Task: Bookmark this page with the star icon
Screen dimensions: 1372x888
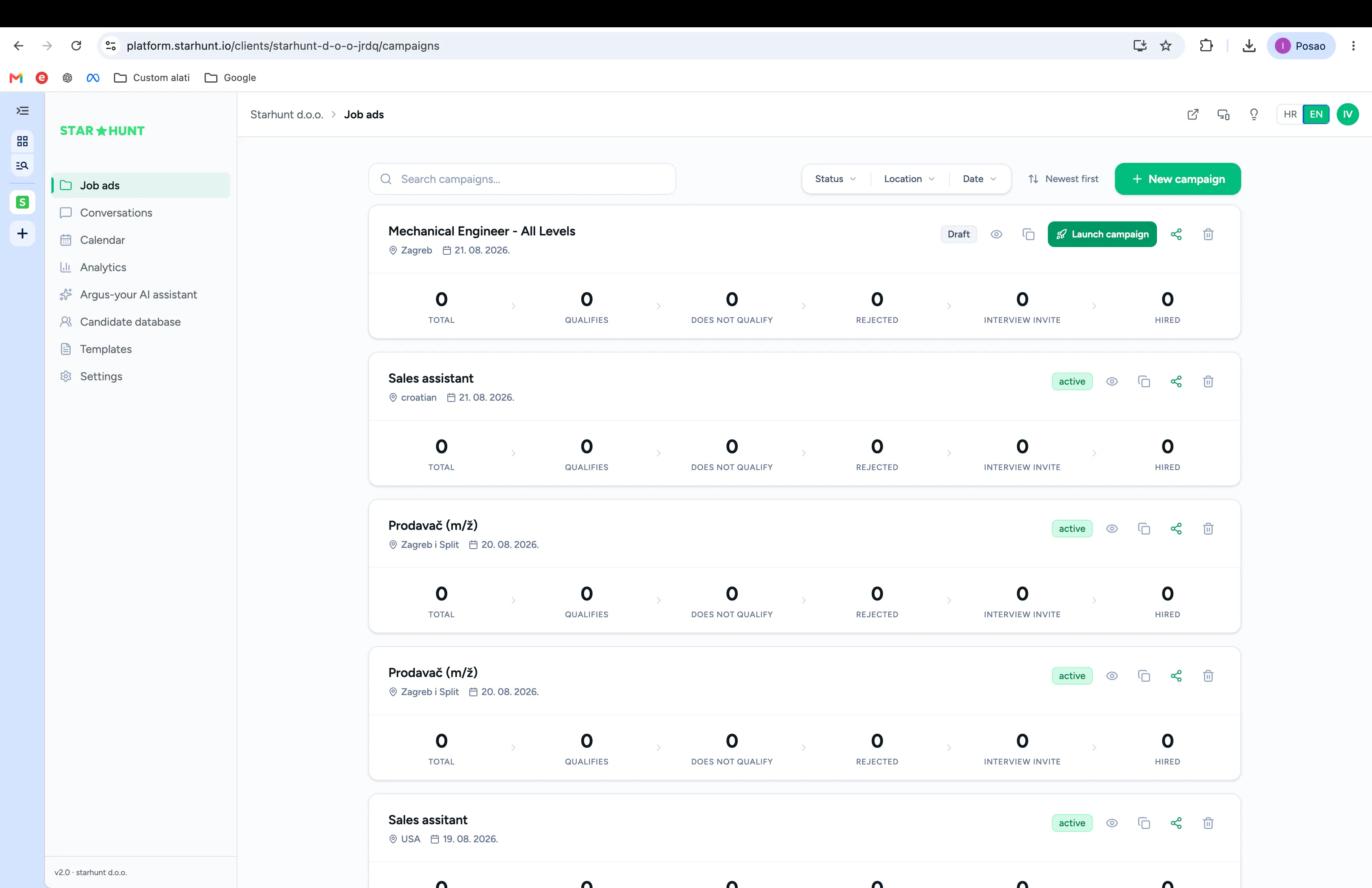Action: click(x=1166, y=46)
